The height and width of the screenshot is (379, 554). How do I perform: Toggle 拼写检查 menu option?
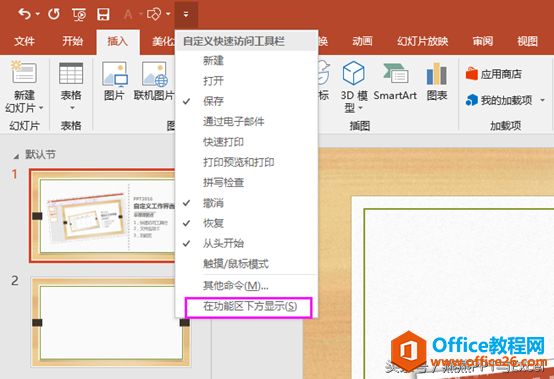[x=247, y=183]
